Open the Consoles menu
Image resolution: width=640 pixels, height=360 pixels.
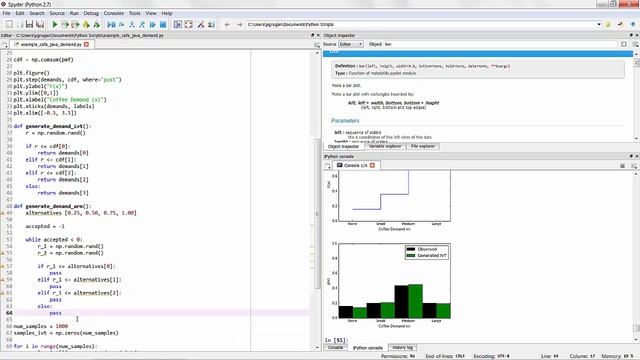tap(113, 13)
